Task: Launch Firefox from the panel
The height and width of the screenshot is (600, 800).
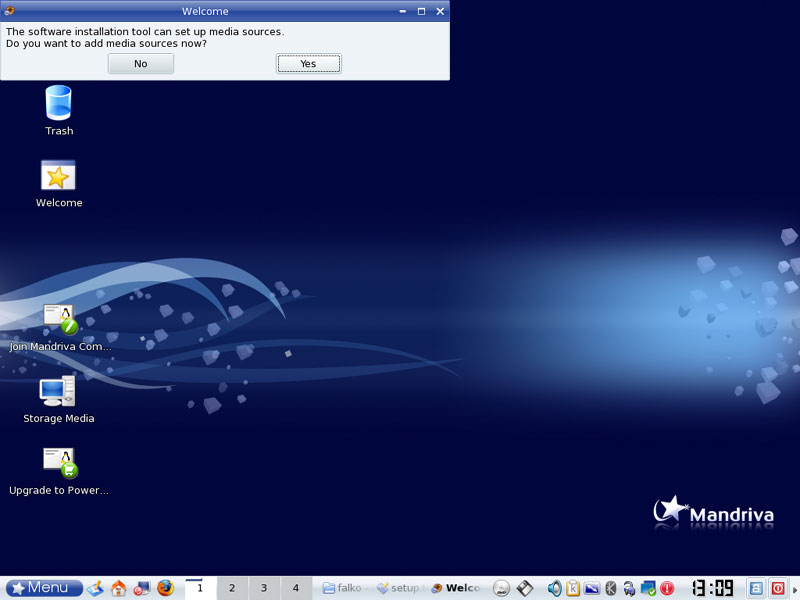Action: tap(165, 588)
